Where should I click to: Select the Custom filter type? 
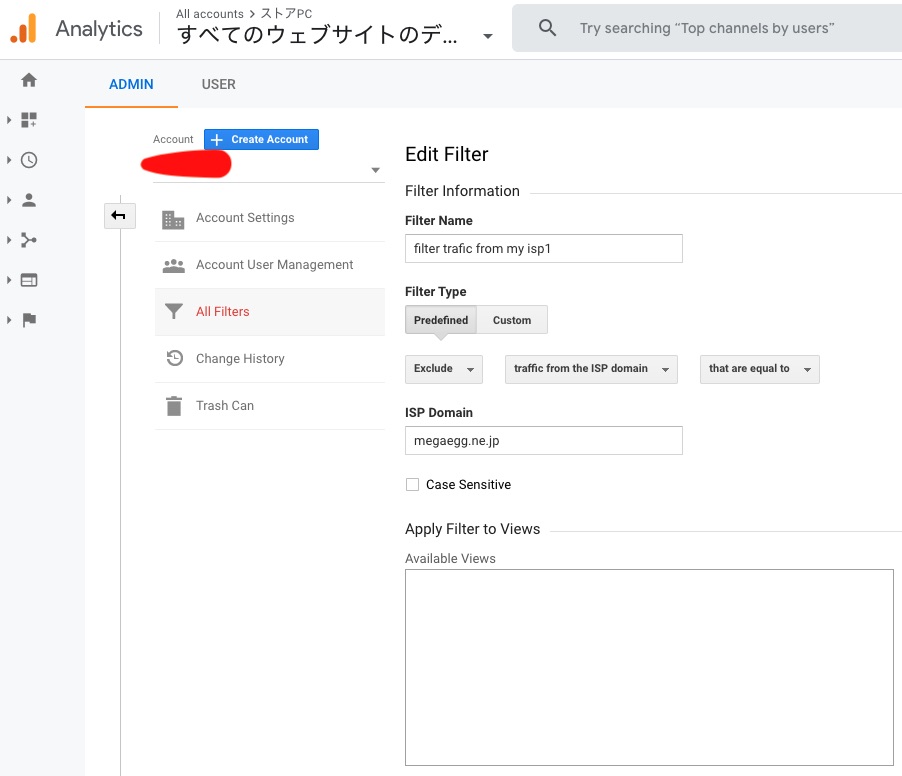click(x=512, y=320)
